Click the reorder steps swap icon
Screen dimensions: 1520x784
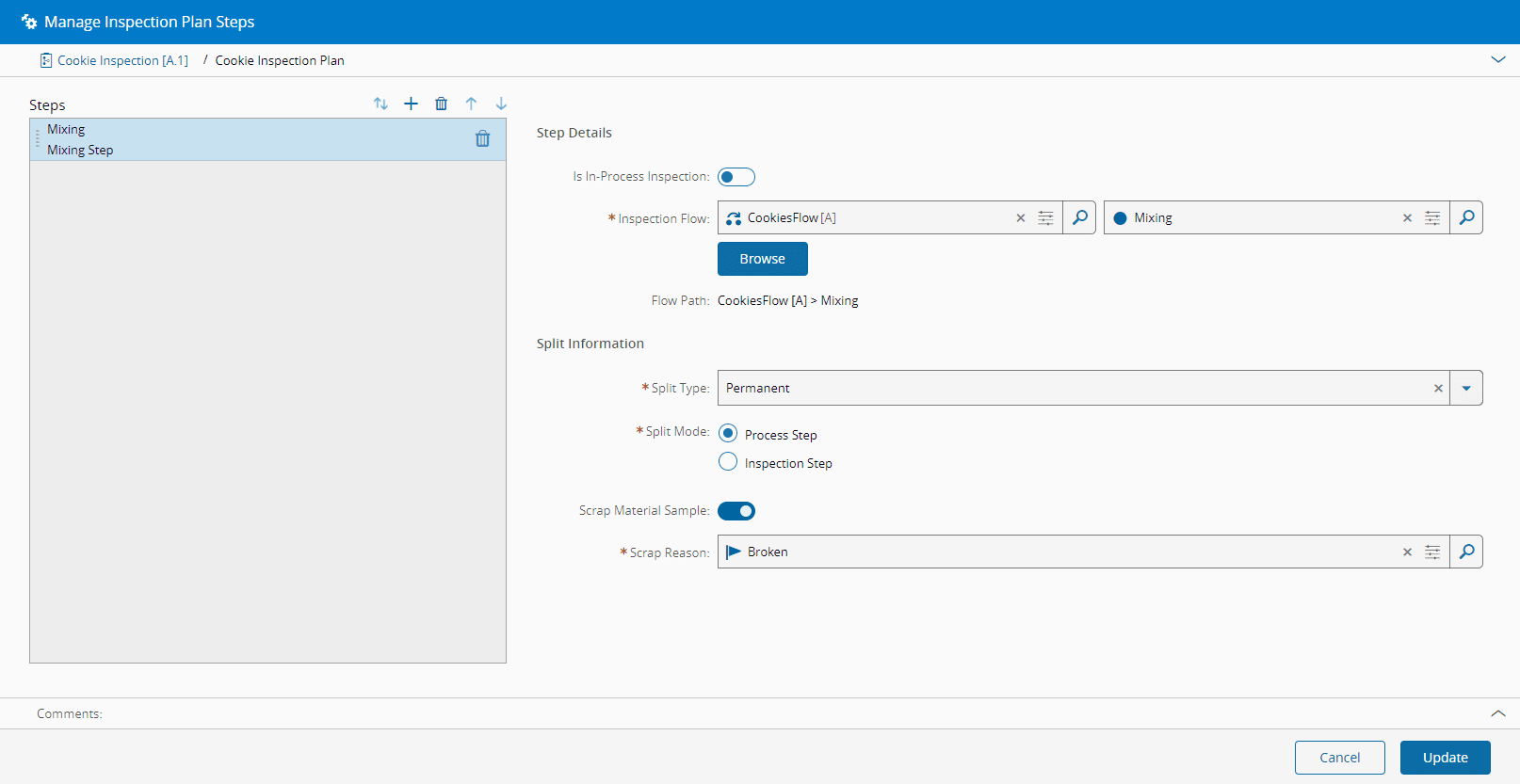380,104
